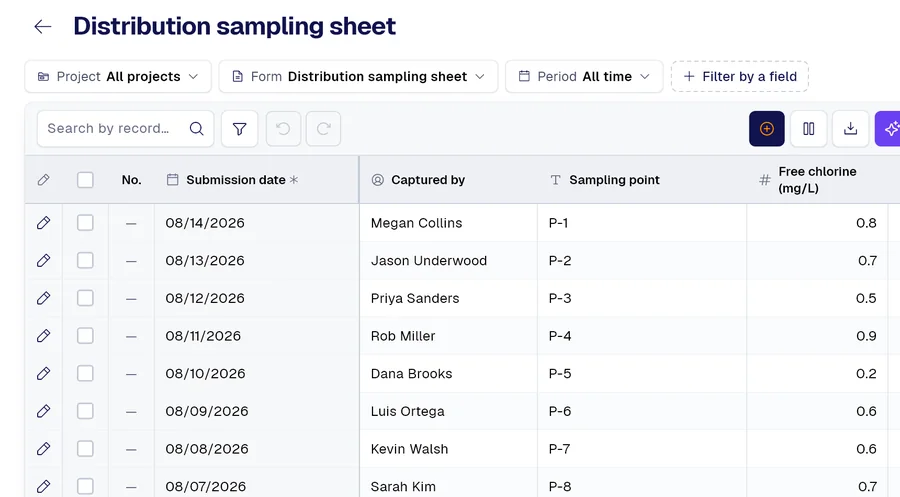The height and width of the screenshot is (497, 900).
Task: Edit the 08/08/2026 record with pencil
Action: click(x=44, y=449)
